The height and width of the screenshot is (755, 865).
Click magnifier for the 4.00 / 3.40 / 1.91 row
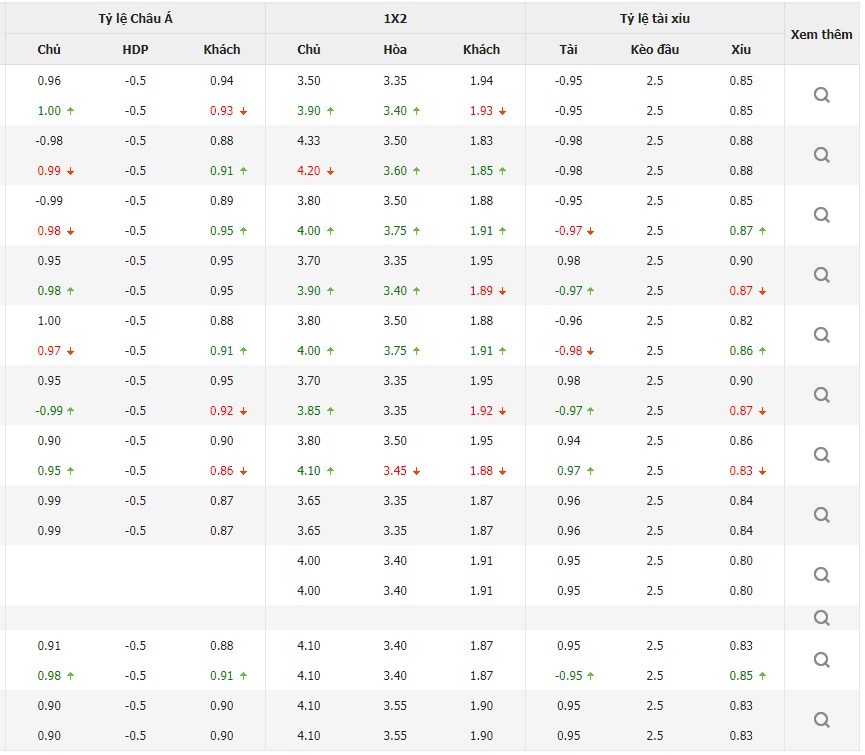[x=822, y=575]
